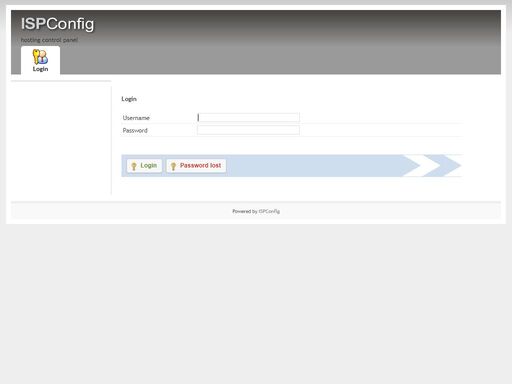Open the Password lost recovery button
Image resolution: width=512 pixels, height=384 pixels.
pos(196,166)
